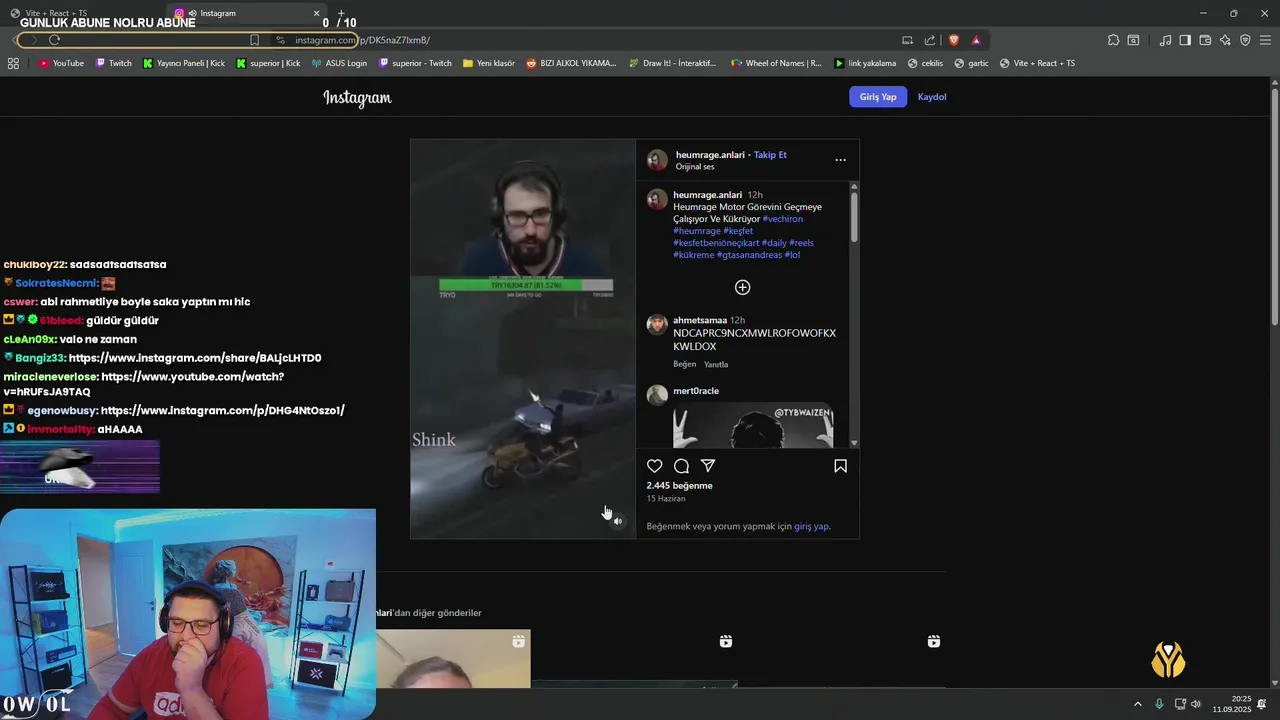Click the #kükreme hashtag
This screenshot has width=1280, height=720.
coord(693,255)
